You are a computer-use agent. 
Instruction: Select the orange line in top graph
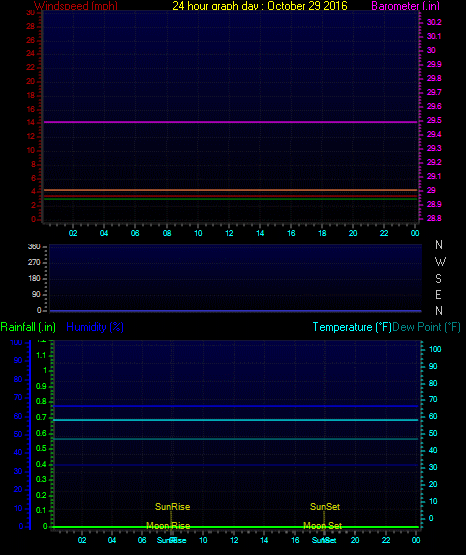click(x=230, y=190)
